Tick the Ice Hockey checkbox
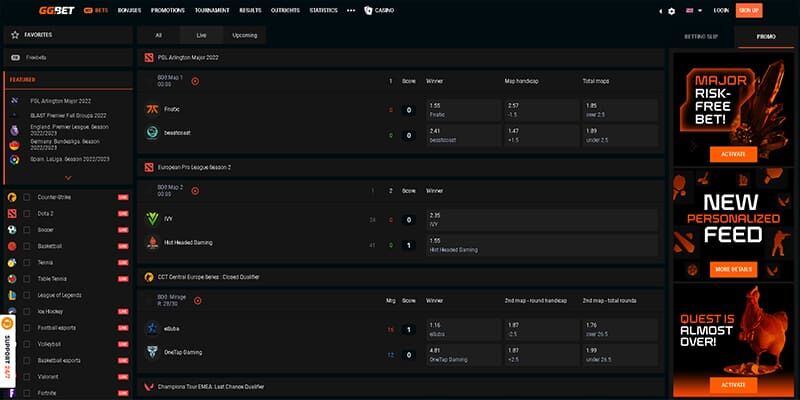This screenshot has width=800, height=400. [x=27, y=312]
